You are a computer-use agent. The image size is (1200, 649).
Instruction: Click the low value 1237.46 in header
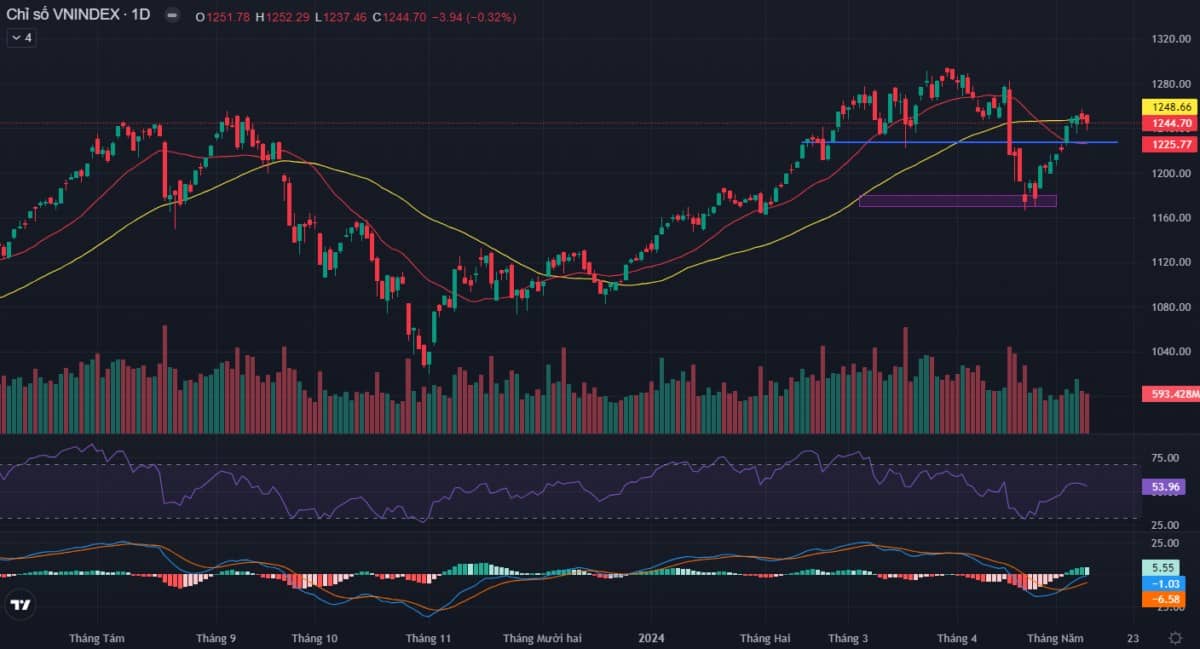pos(347,17)
